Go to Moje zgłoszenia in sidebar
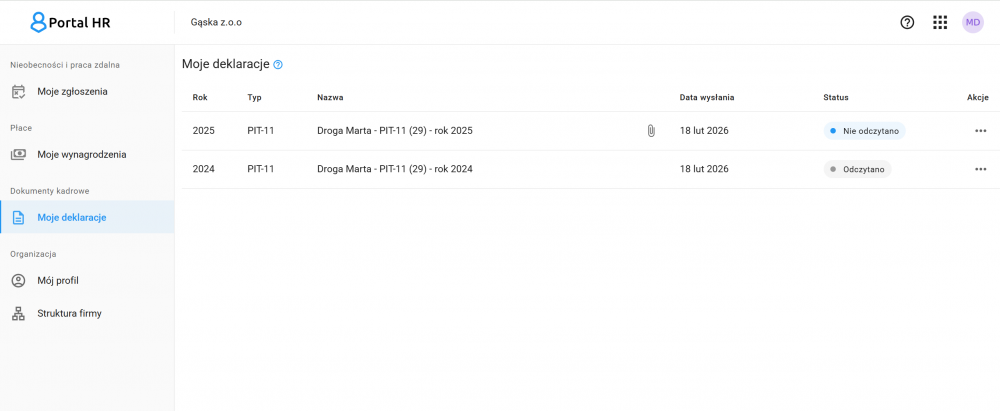1000x411 pixels. pyautogui.click(x=72, y=92)
